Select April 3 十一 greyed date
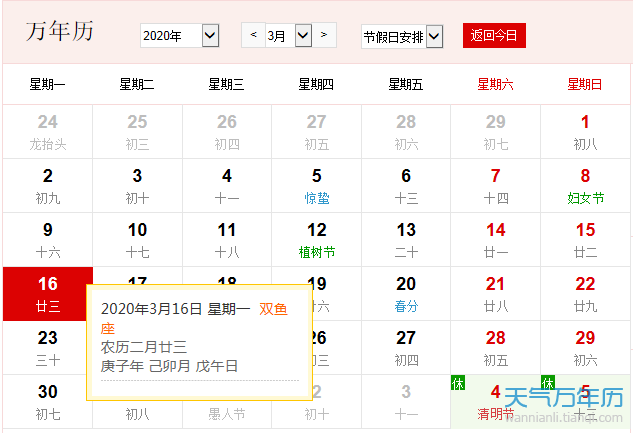633x433 pixels. pyautogui.click(x=406, y=402)
